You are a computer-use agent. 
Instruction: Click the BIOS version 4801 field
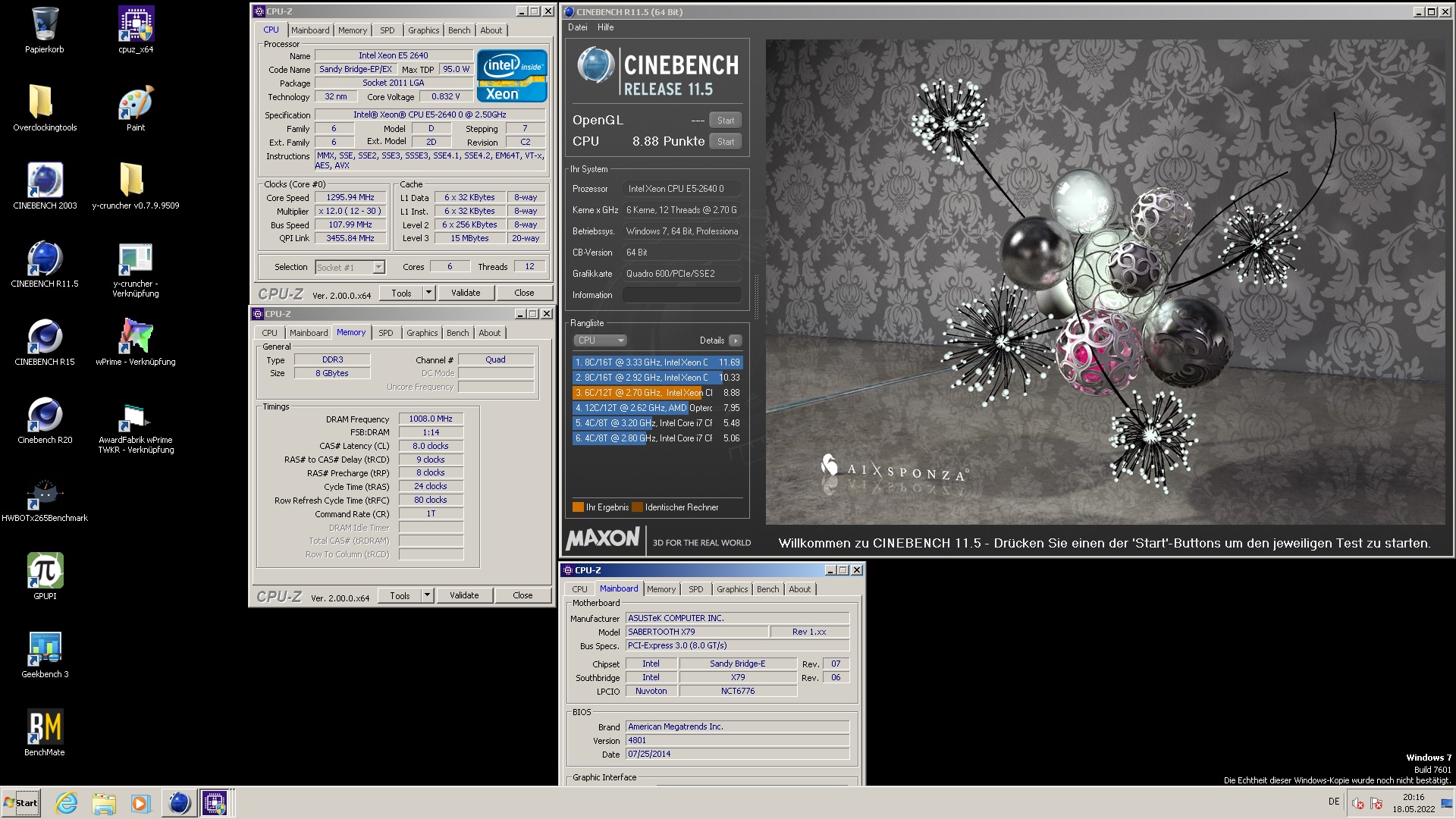click(737, 741)
